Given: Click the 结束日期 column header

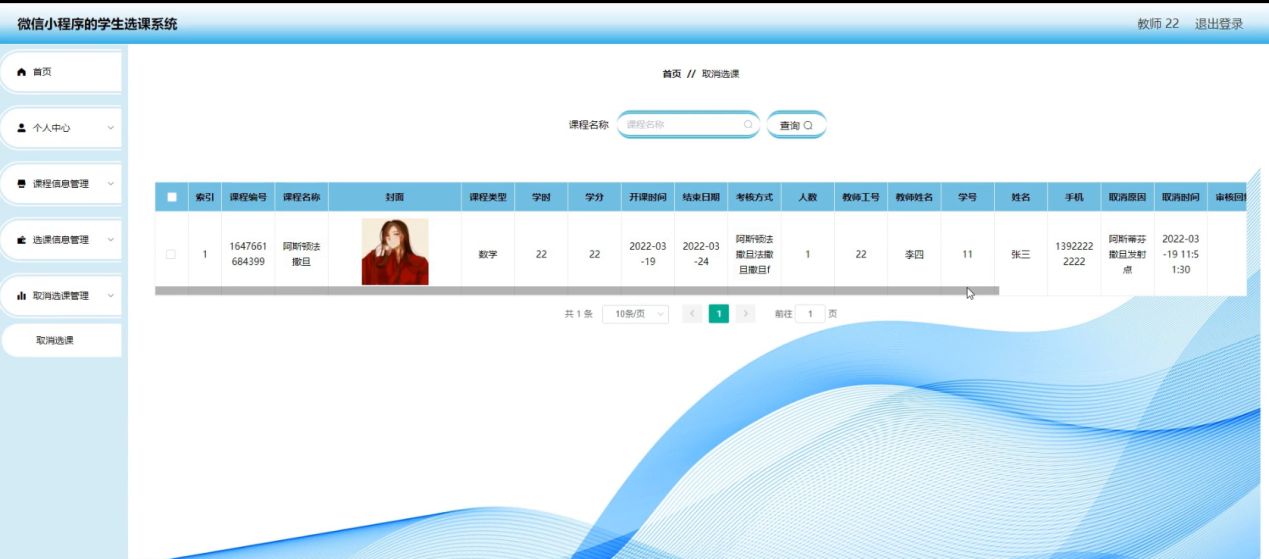Looking at the screenshot, I should tap(701, 197).
